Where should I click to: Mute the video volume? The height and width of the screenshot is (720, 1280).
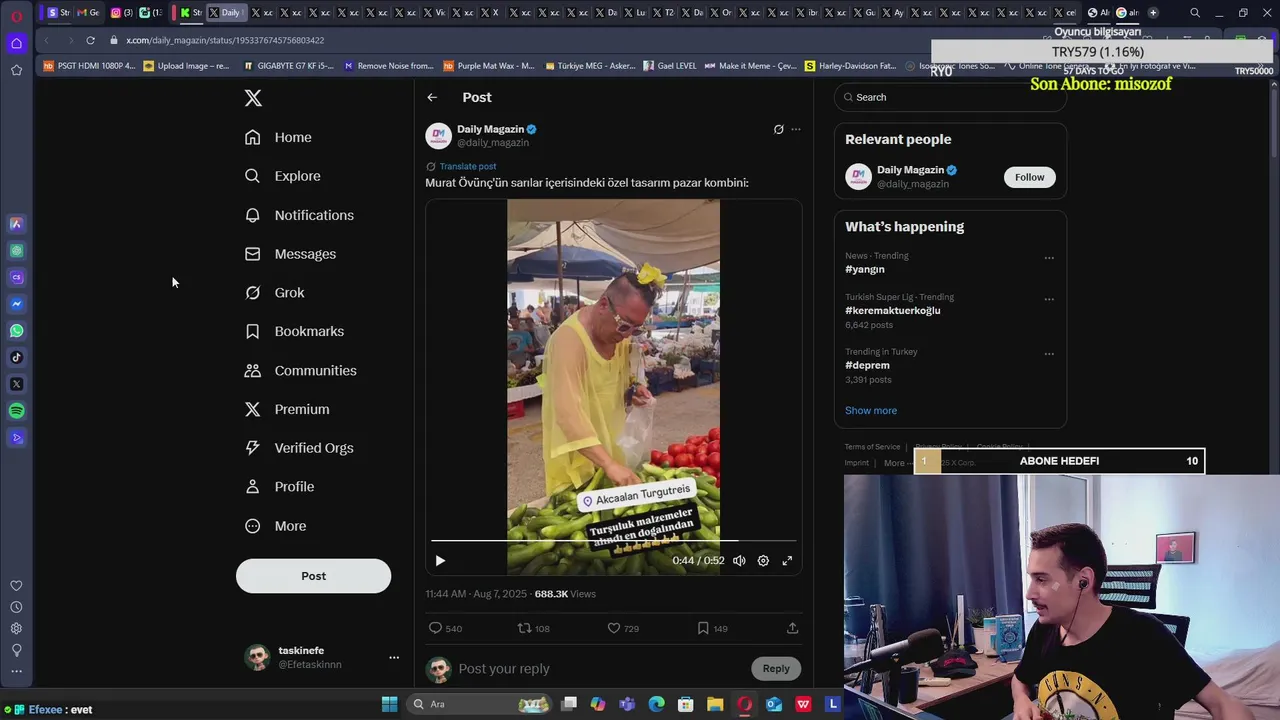coord(739,561)
